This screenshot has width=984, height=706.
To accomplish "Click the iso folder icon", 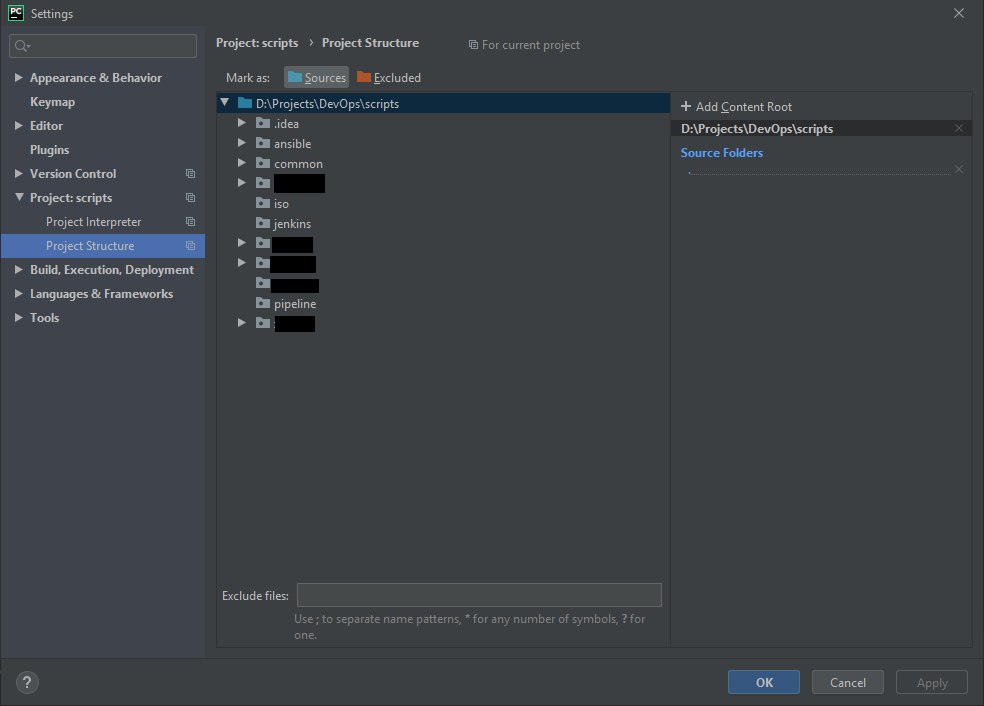I will tap(263, 203).
